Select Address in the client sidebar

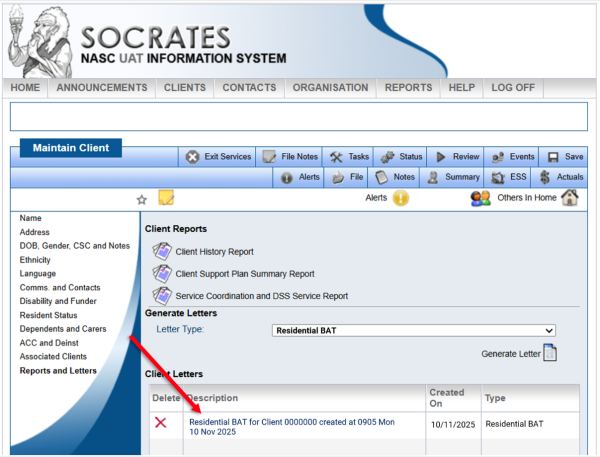point(34,232)
